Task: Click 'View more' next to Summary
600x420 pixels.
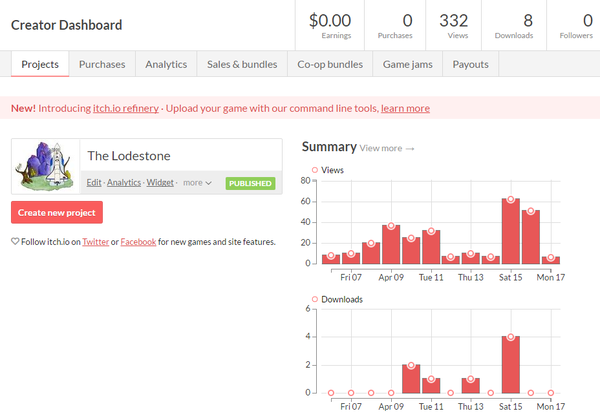Action: [386, 148]
